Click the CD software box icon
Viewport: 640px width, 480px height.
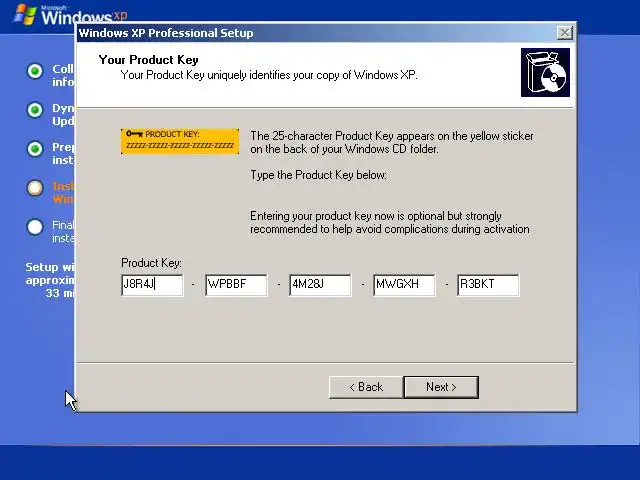coord(545,73)
